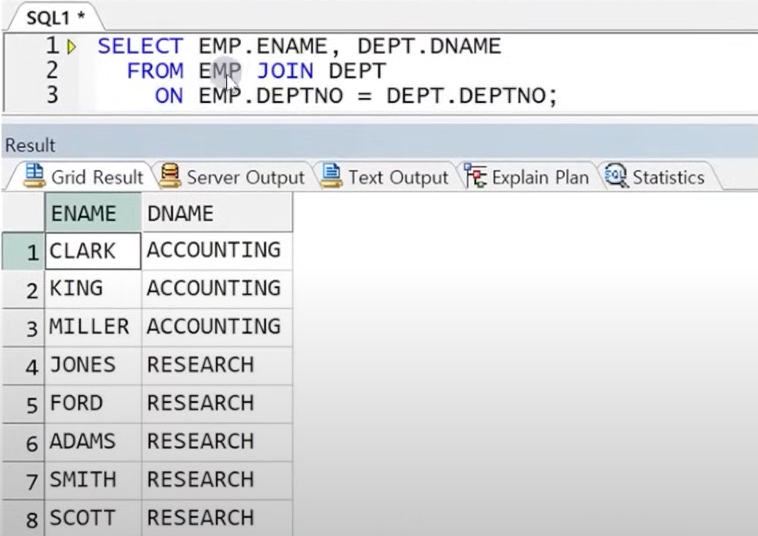Select the RESEARCH cell in FORD's row
The height and width of the screenshot is (536, 758).
pyautogui.click(x=217, y=404)
